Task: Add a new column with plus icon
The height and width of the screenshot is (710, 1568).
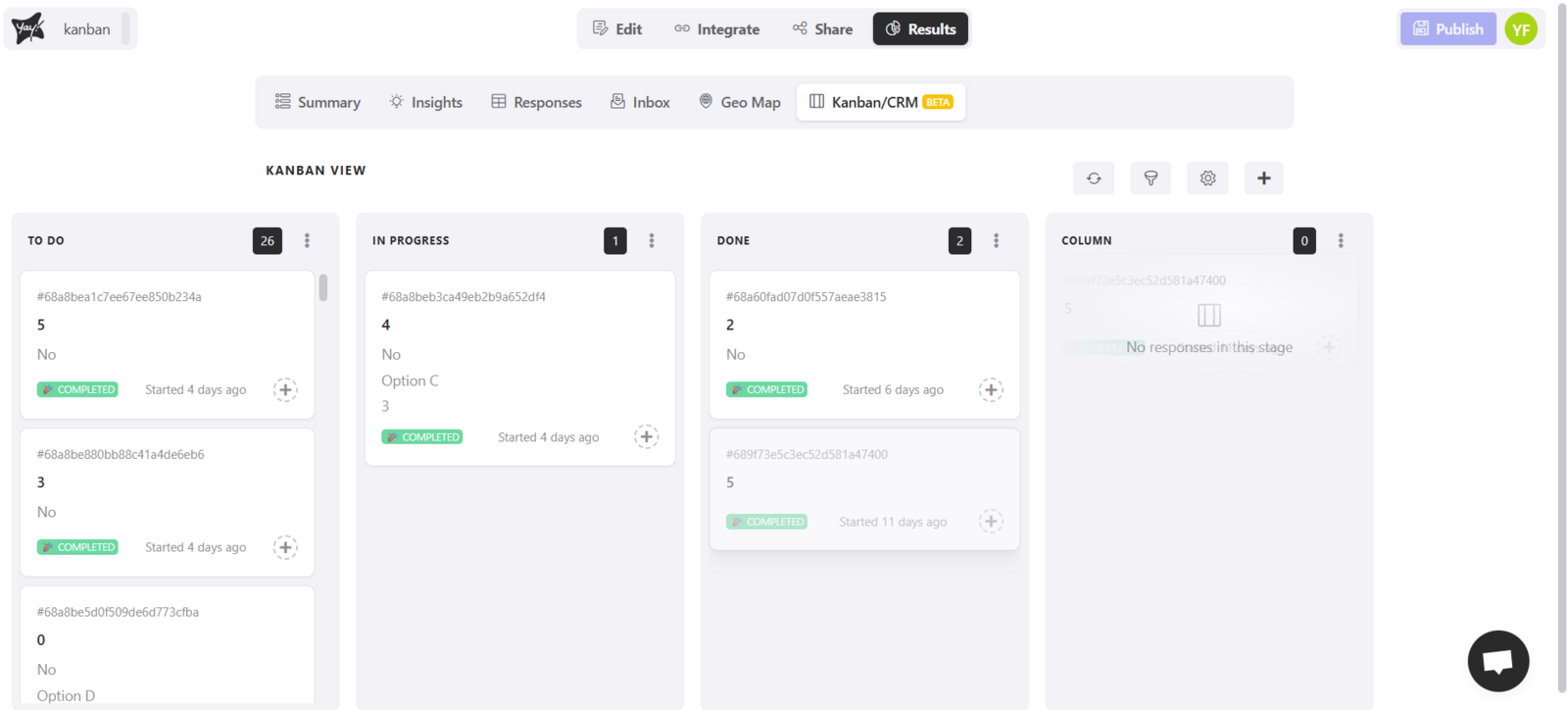Action: point(1263,178)
